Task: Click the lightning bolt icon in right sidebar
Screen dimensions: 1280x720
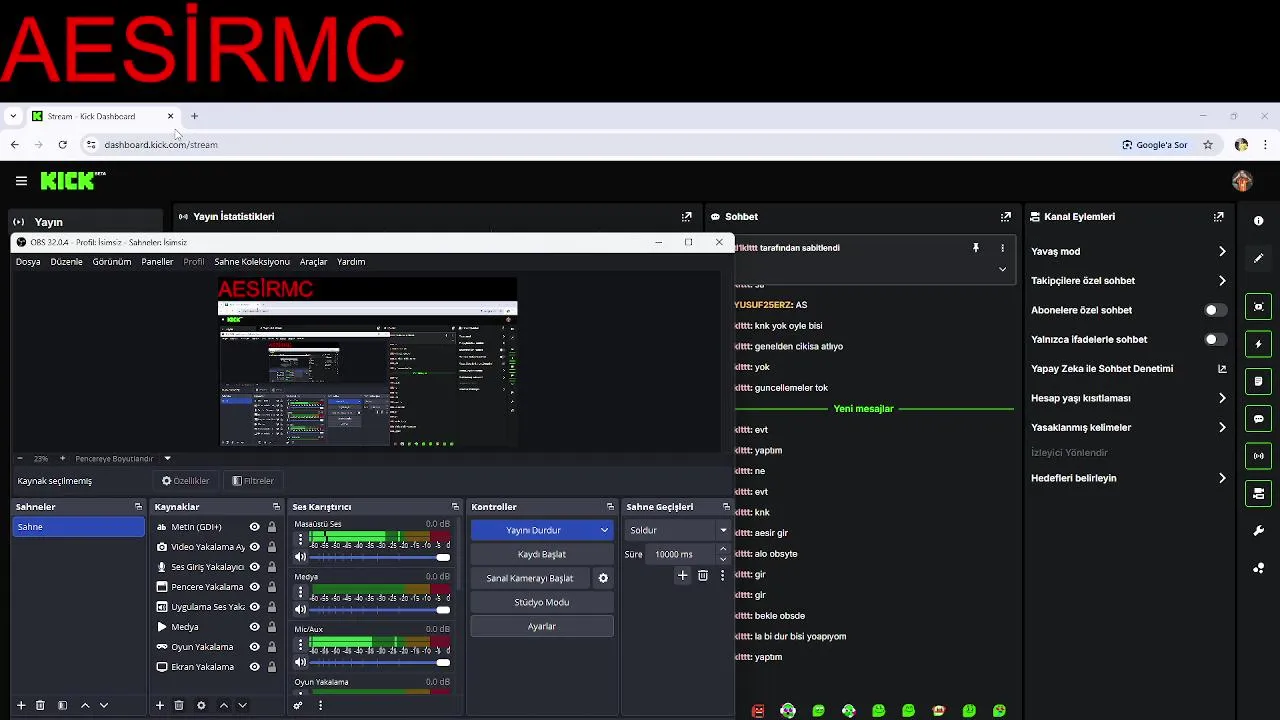Action: click(1258, 344)
